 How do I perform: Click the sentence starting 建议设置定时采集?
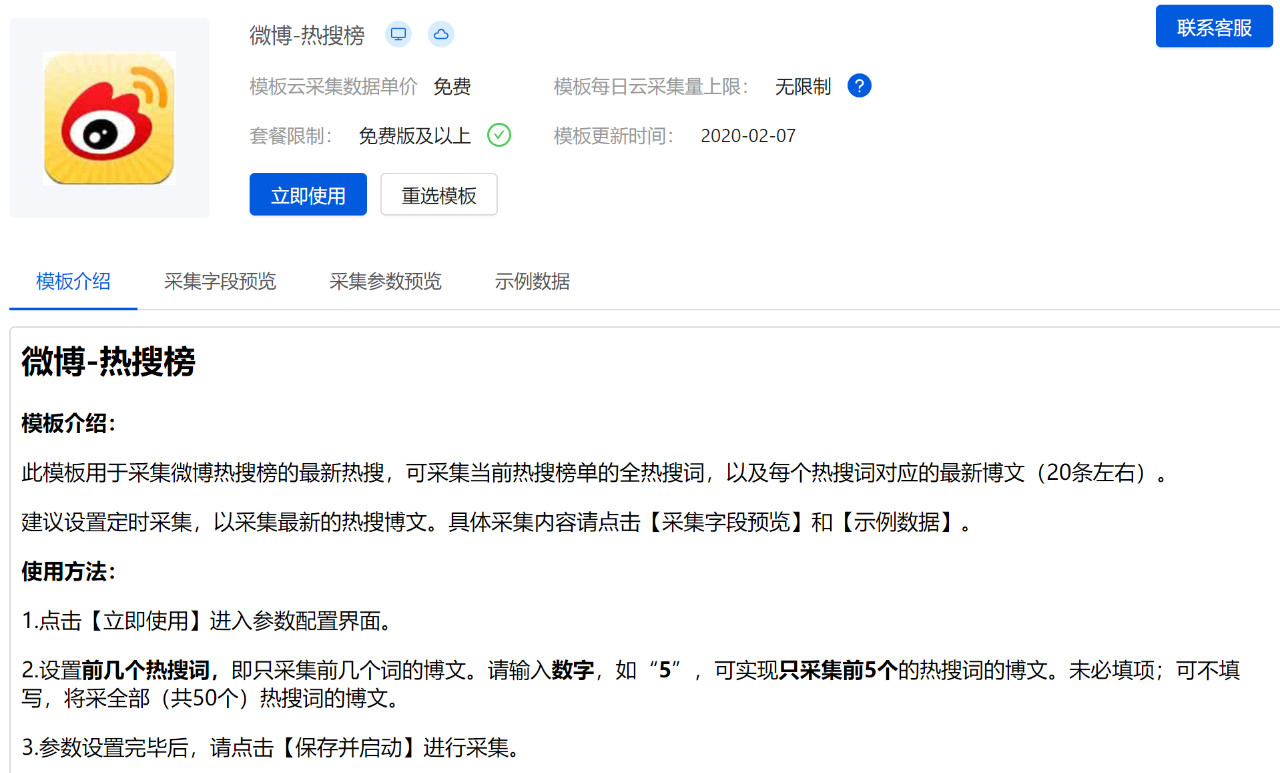(x=497, y=522)
